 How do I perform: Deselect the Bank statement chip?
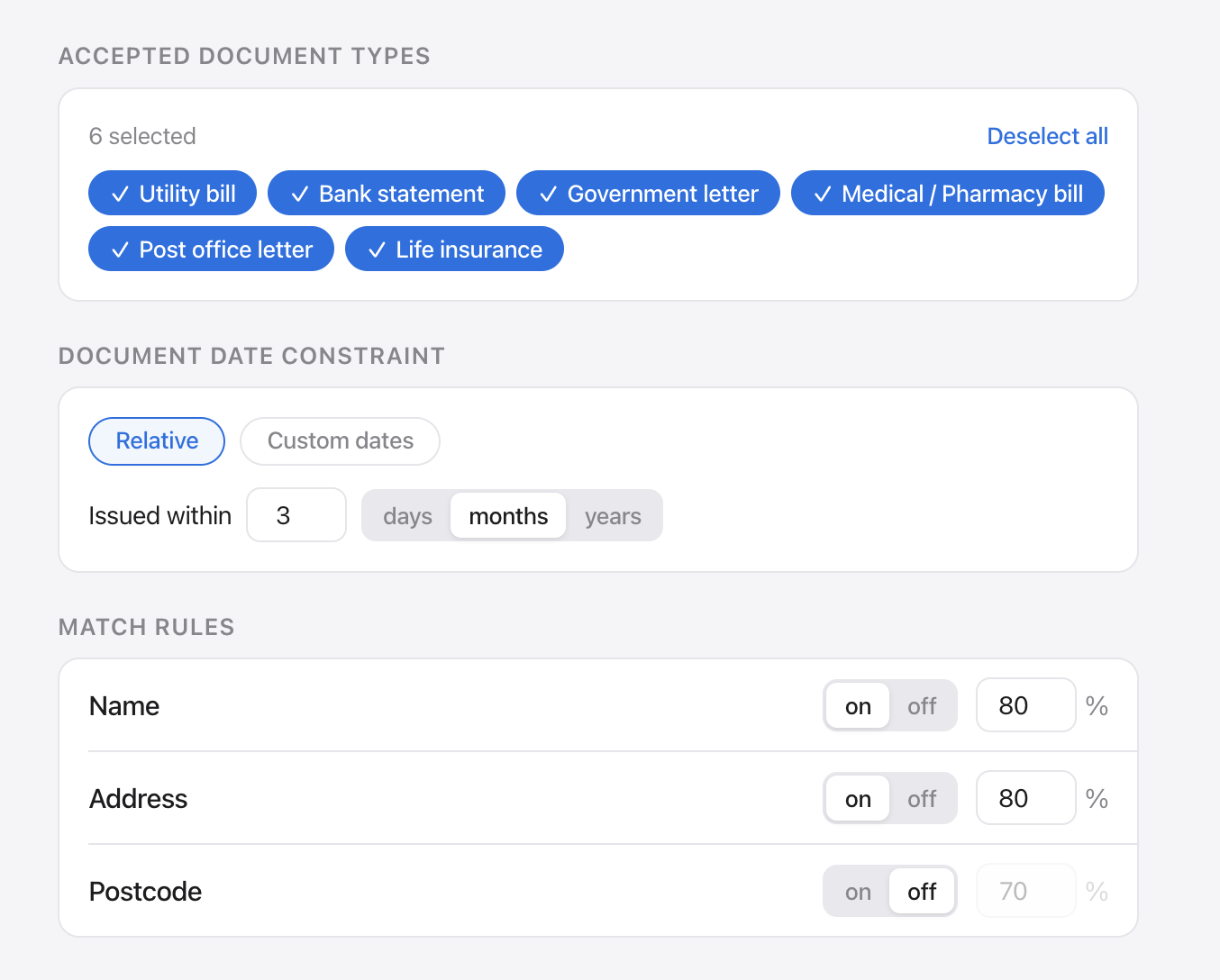click(x=386, y=193)
